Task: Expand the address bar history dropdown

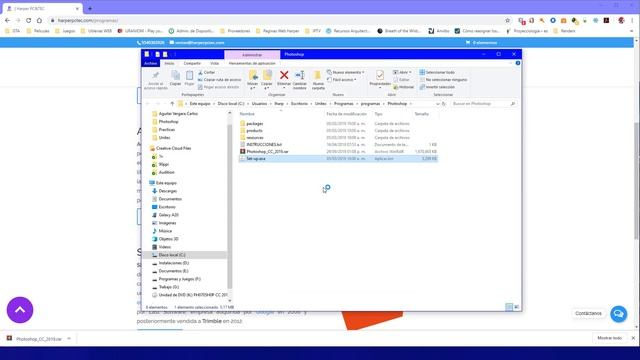Action: pyautogui.click(x=438, y=104)
